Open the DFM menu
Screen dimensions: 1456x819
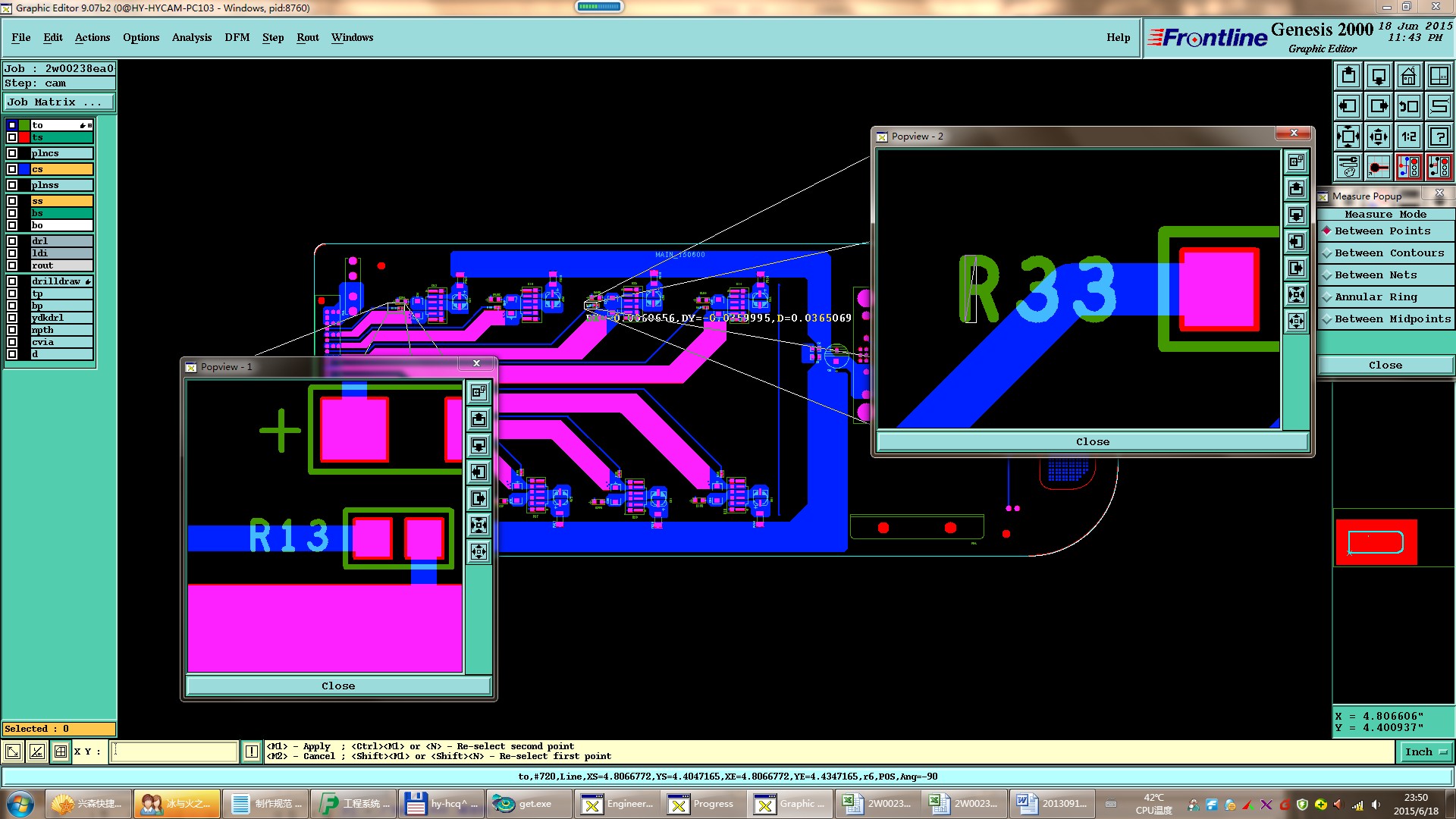pyautogui.click(x=237, y=37)
